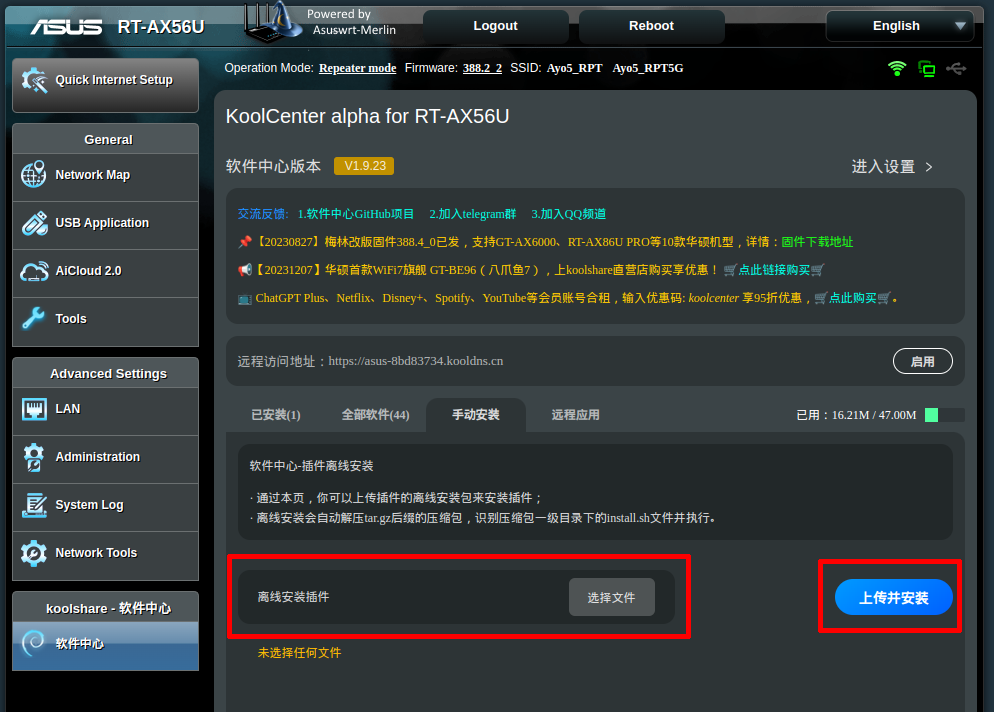Viewport: 994px width, 712px height.
Task: Click the ASUS logo
Action: pos(67,27)
